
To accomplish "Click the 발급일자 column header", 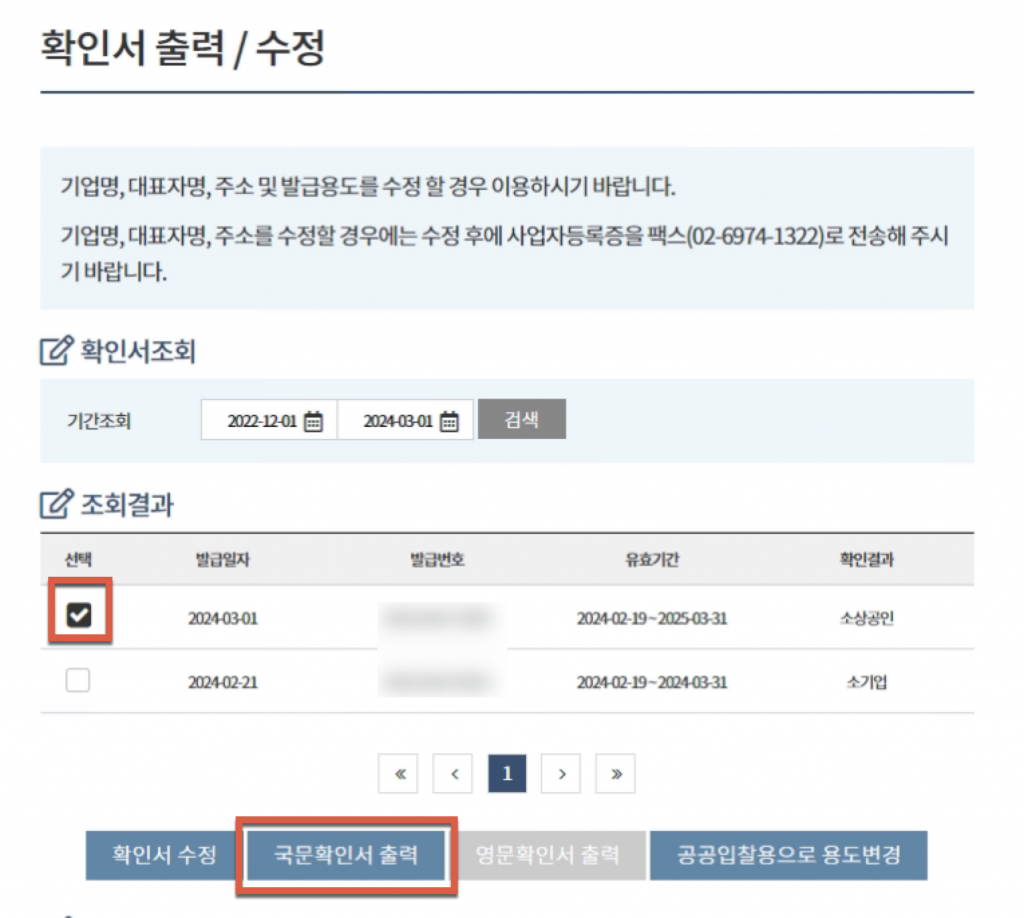I will tap(222, 559).
